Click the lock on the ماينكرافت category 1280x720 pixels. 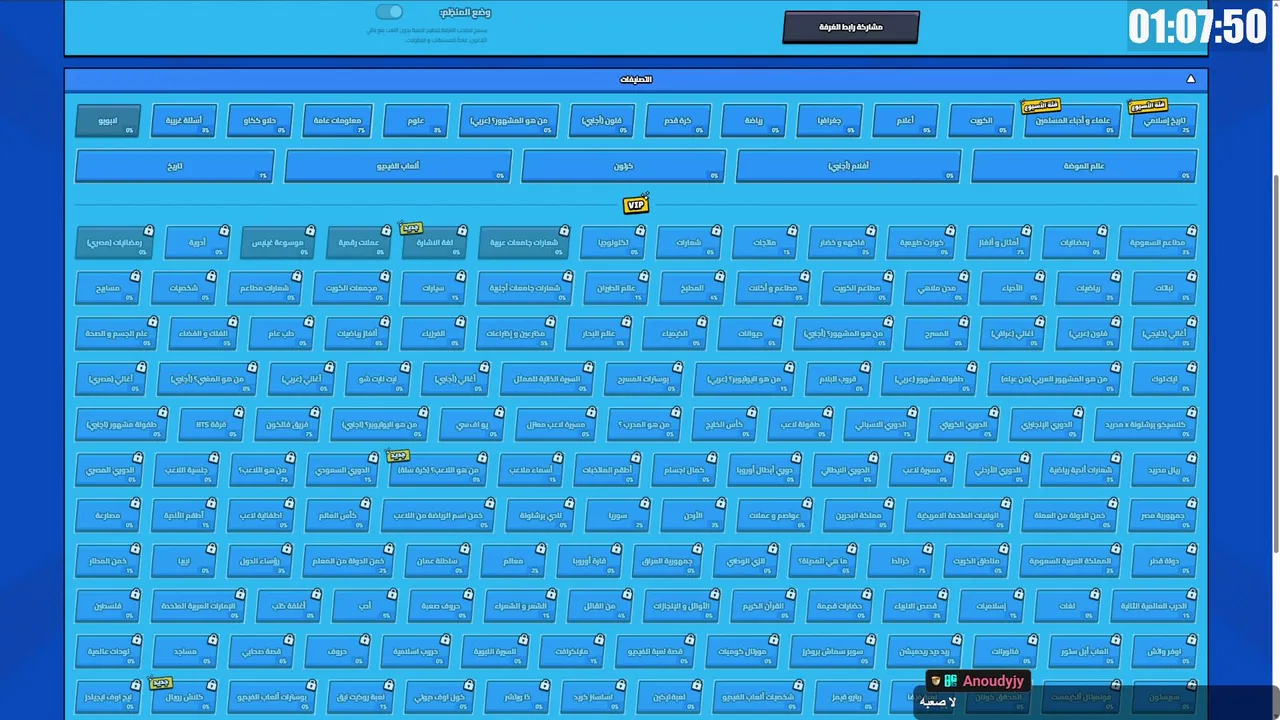coord(599,640)
